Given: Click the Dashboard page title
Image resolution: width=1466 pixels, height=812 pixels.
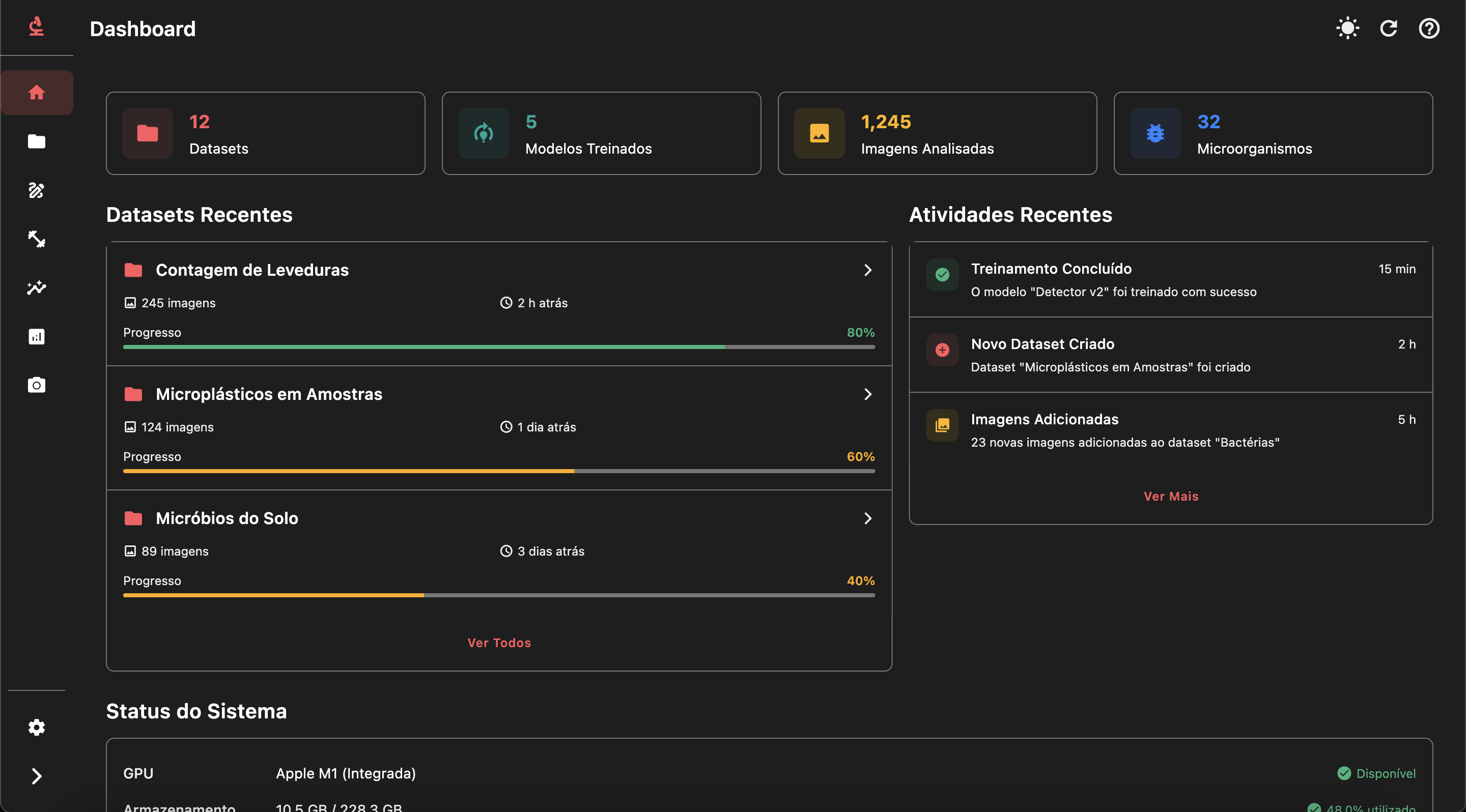Looking at the screenshot, I should point(143,28).
